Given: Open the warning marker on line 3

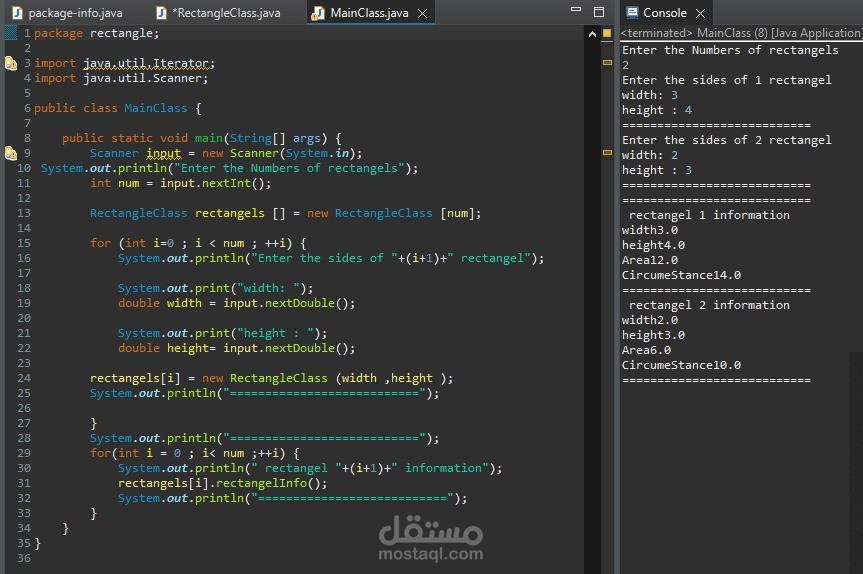Looking at the screenshot, I should pyautogui.click(x=10, y=63).
